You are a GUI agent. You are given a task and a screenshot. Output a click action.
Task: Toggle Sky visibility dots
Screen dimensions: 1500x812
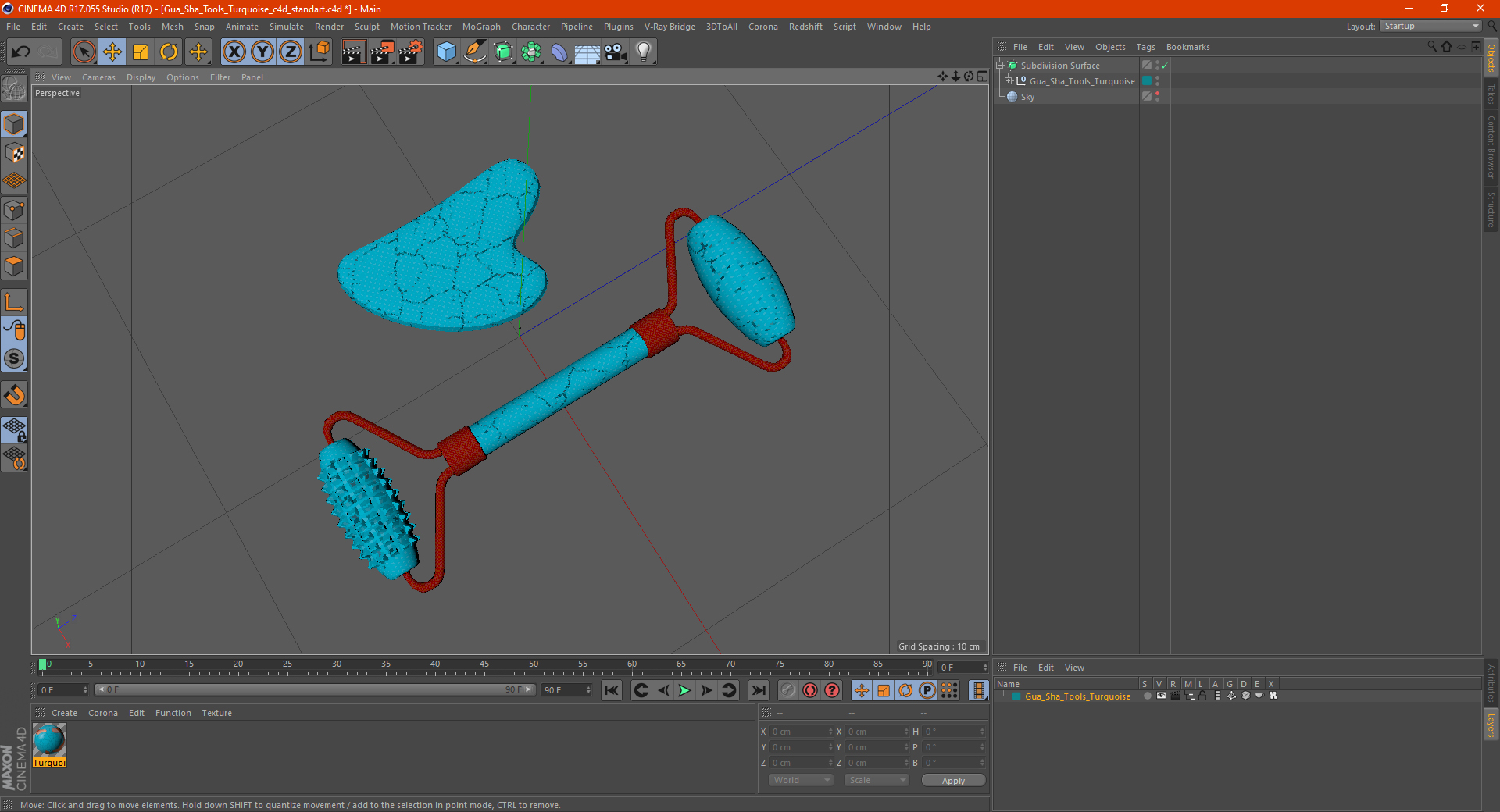click(1158, 97)
